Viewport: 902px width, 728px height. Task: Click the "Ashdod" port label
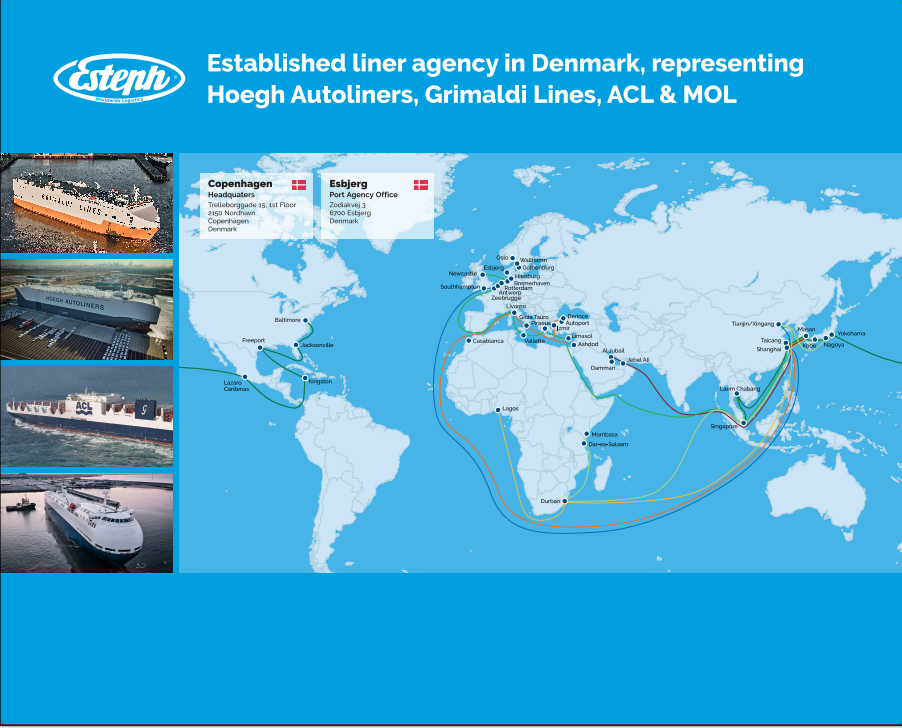pos(588,344)
